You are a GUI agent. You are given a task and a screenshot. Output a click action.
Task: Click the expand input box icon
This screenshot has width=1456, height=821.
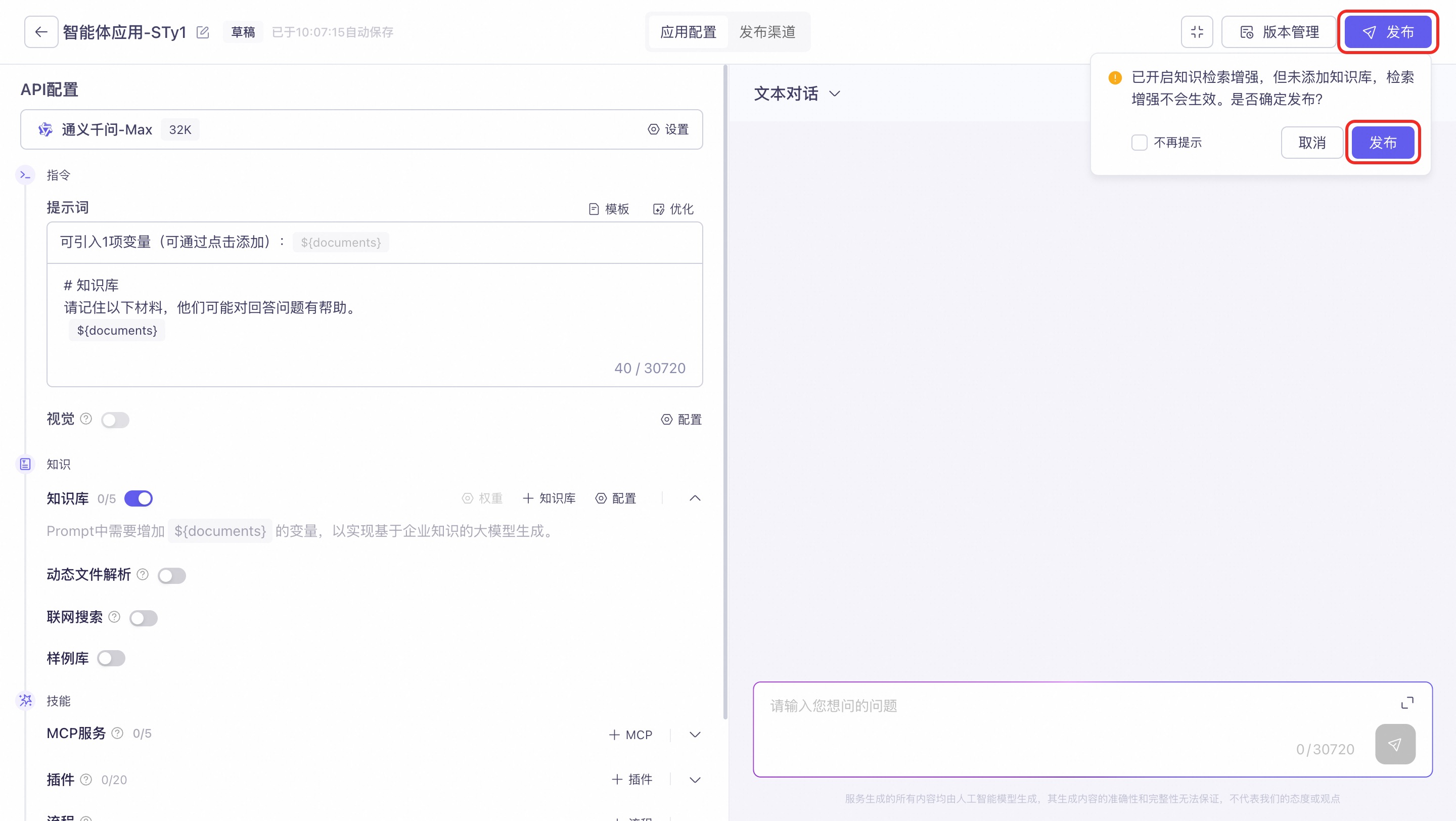tap(1407, 702)
